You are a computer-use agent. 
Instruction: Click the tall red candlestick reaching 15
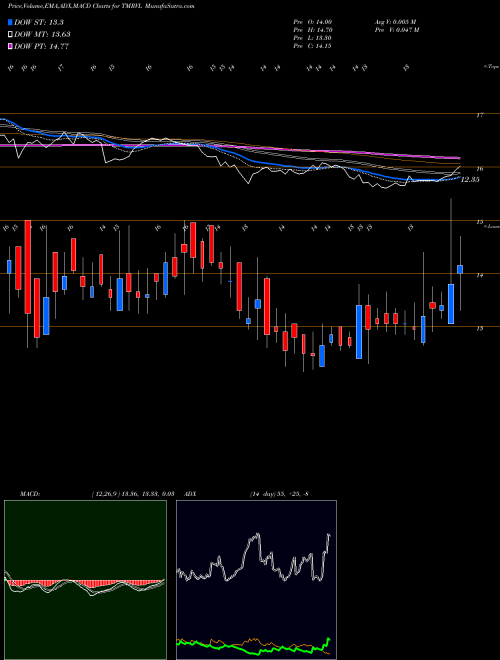coord(28,266)
